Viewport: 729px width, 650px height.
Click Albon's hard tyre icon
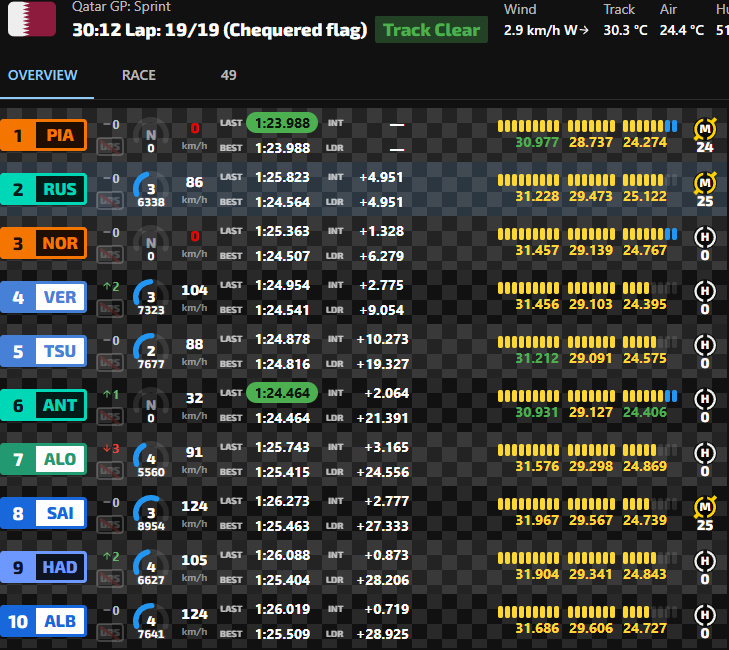[x=705, y=615]
